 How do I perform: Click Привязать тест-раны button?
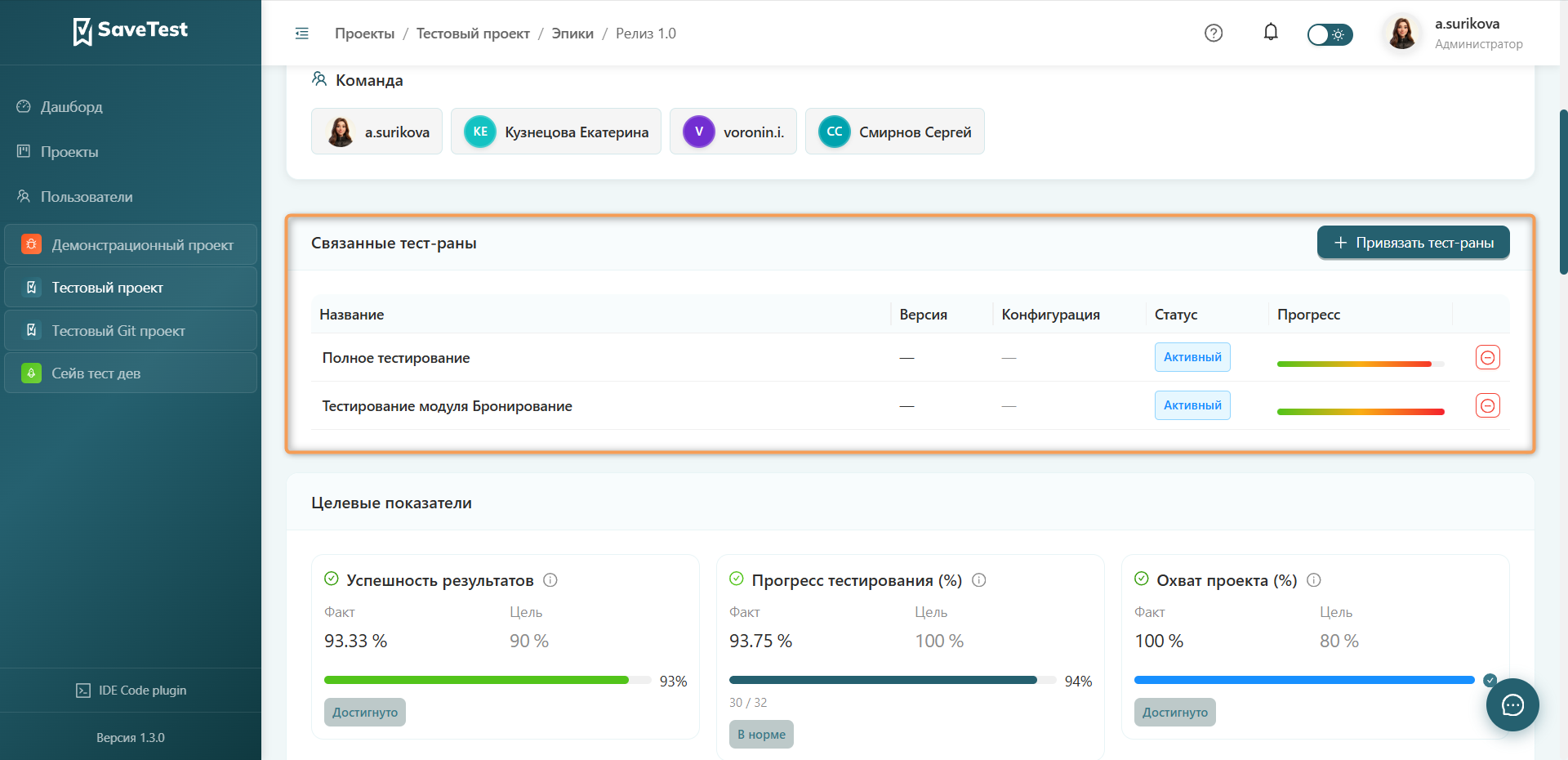1413,243
